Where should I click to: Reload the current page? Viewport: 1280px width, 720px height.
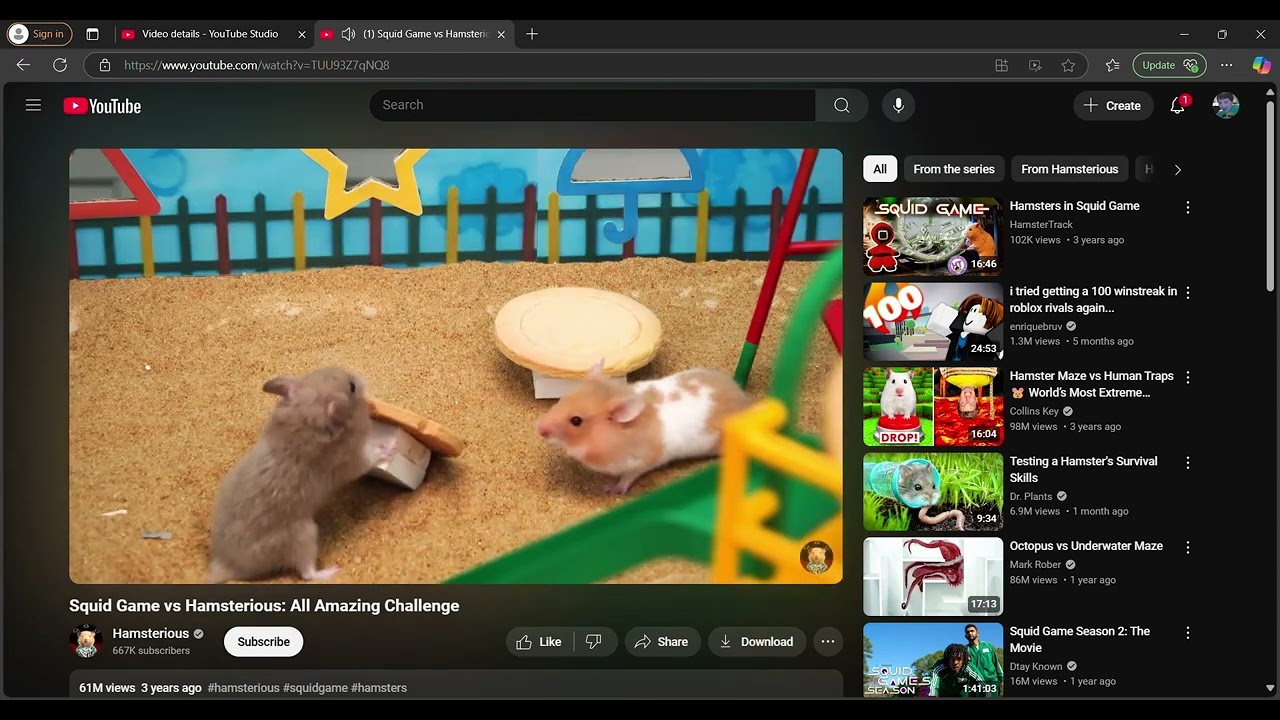click(60, 65)
